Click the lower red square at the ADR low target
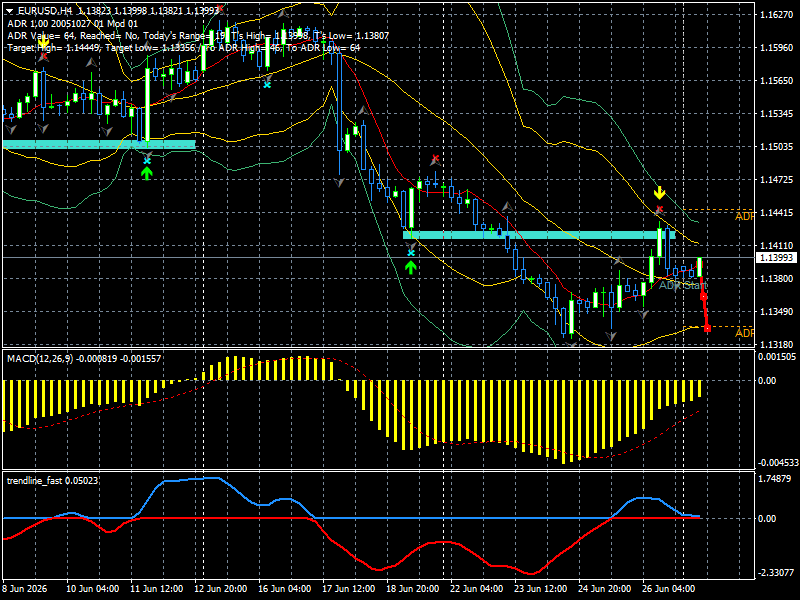 707,329
